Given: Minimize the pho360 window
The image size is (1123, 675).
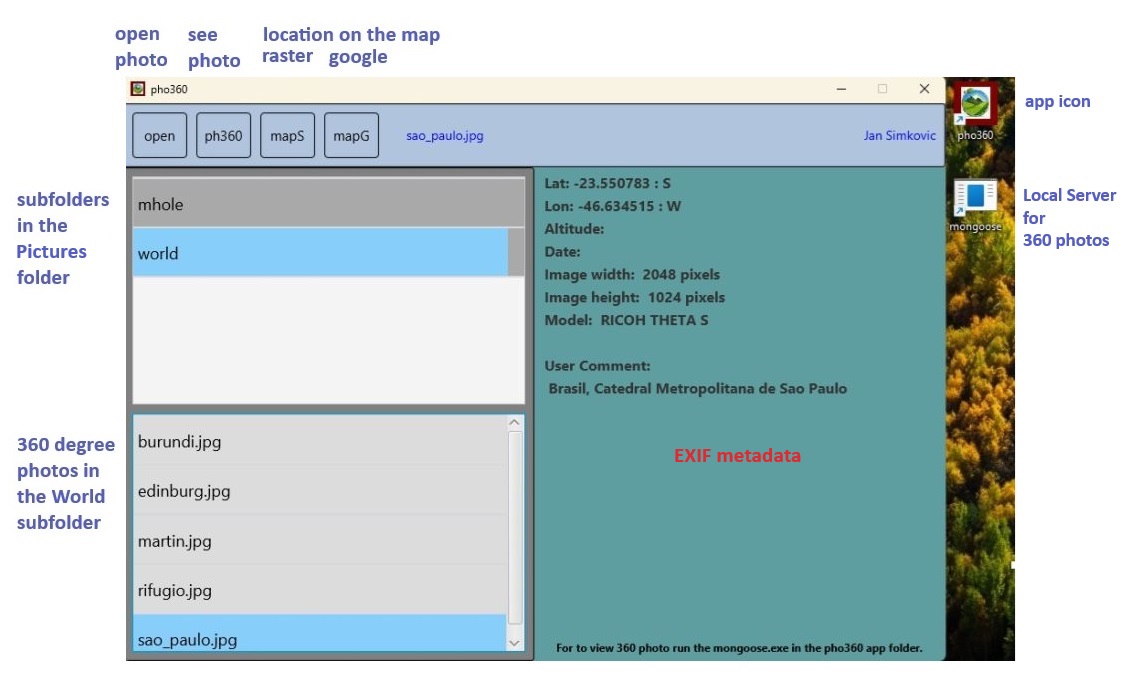Looking at the screenshot, I should pos(842,89).
